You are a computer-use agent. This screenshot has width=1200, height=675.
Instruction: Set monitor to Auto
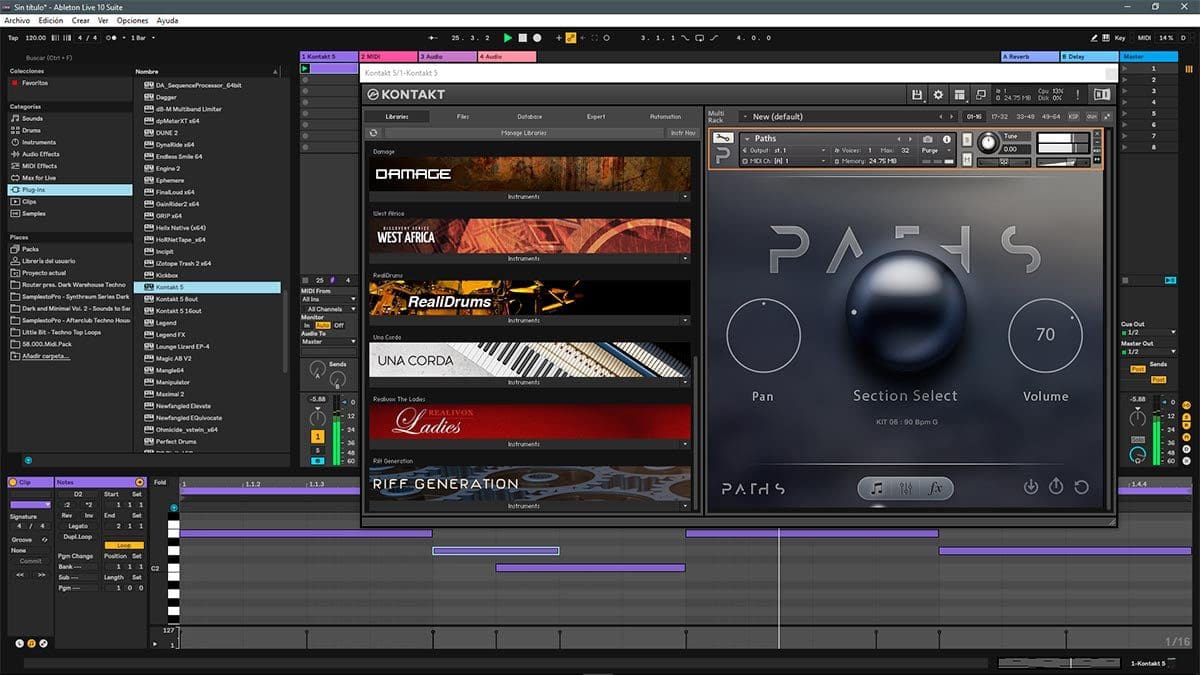pos(323,325)
